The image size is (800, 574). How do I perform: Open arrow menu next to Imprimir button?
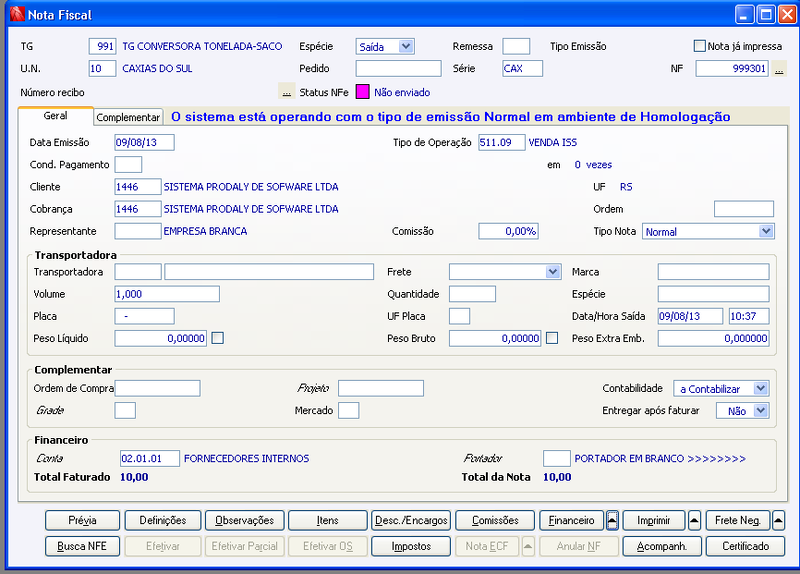[x=694, y=520]
